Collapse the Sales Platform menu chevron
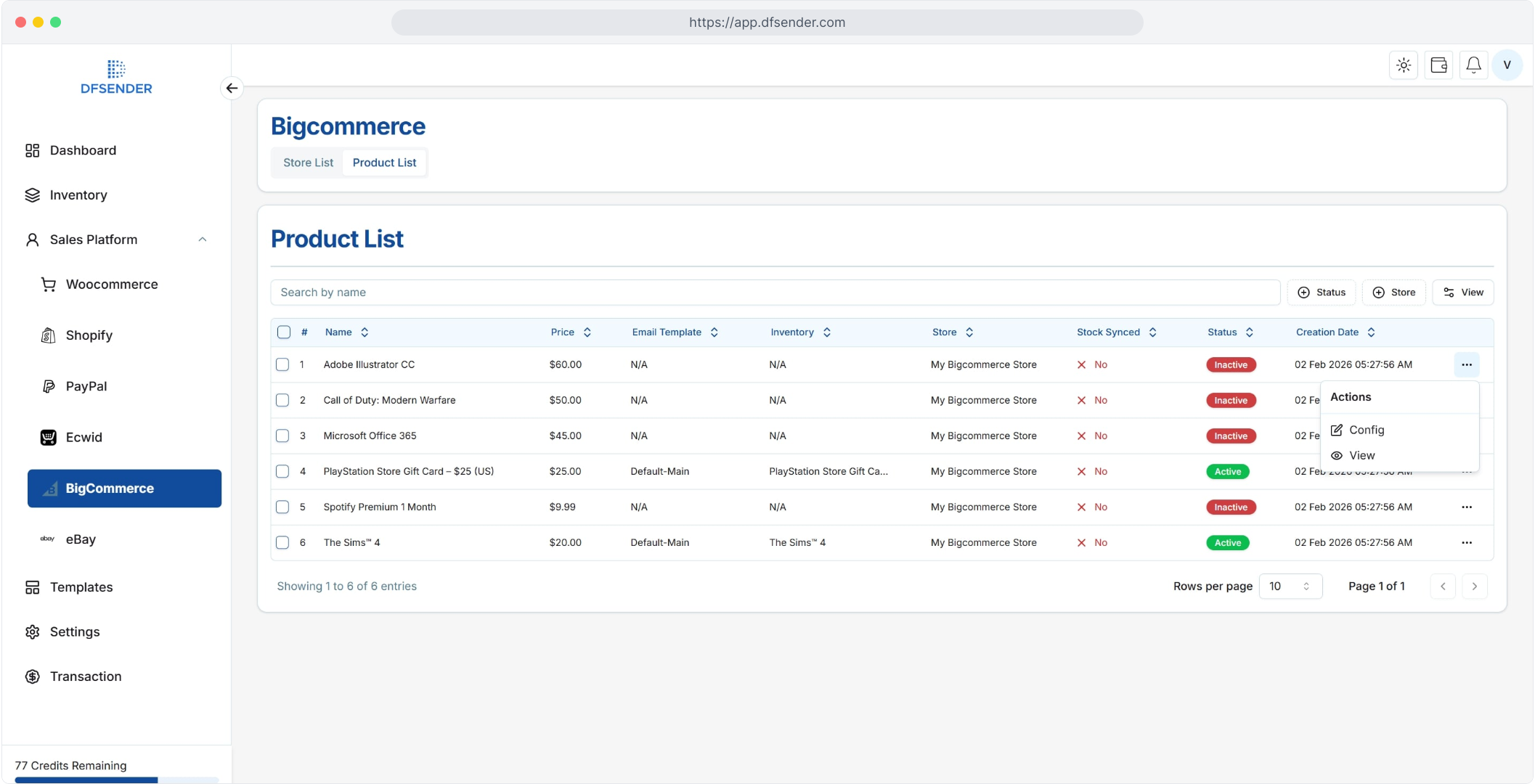Image resolution: width=1535 pixels, height=784 pixels. (203, 240)
